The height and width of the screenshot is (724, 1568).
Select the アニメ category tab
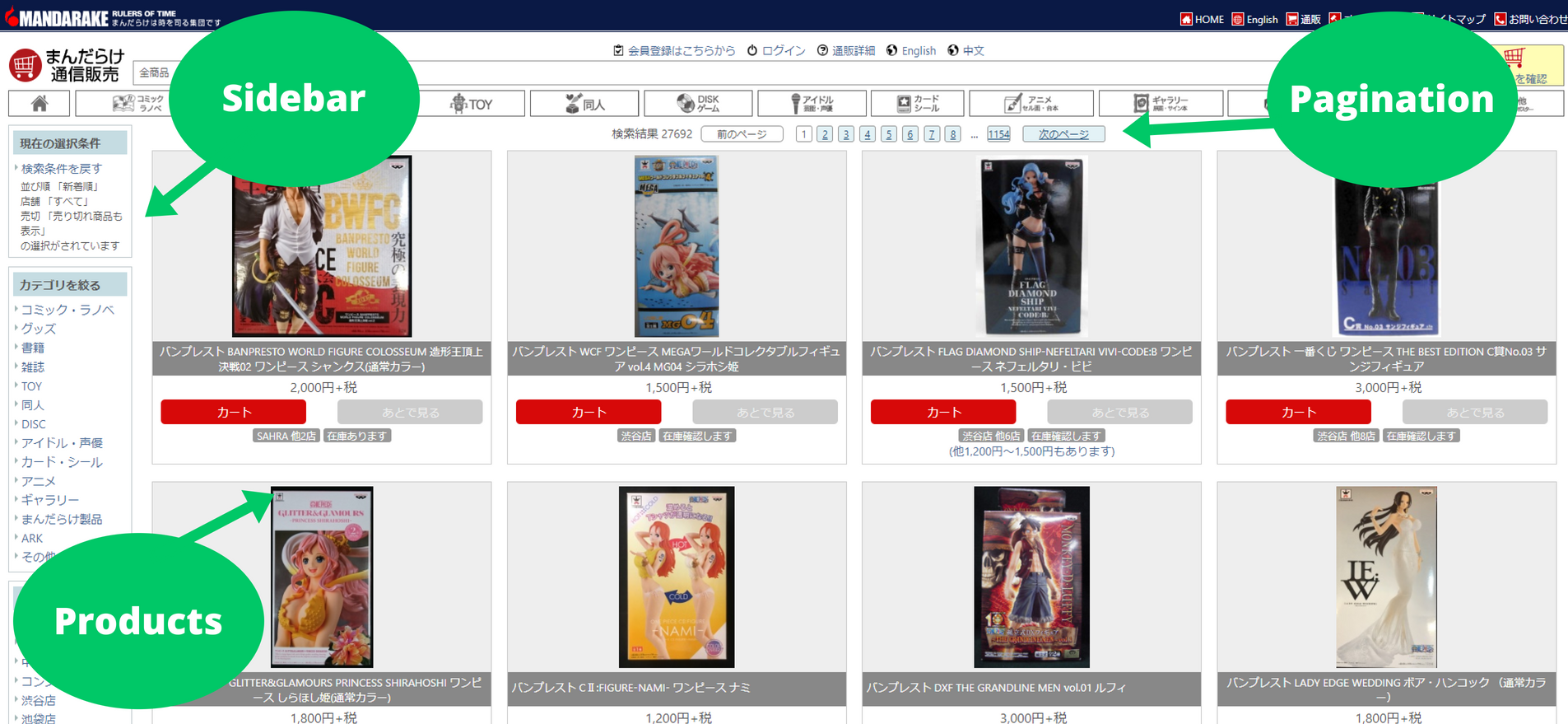[x=1031, y=104]
